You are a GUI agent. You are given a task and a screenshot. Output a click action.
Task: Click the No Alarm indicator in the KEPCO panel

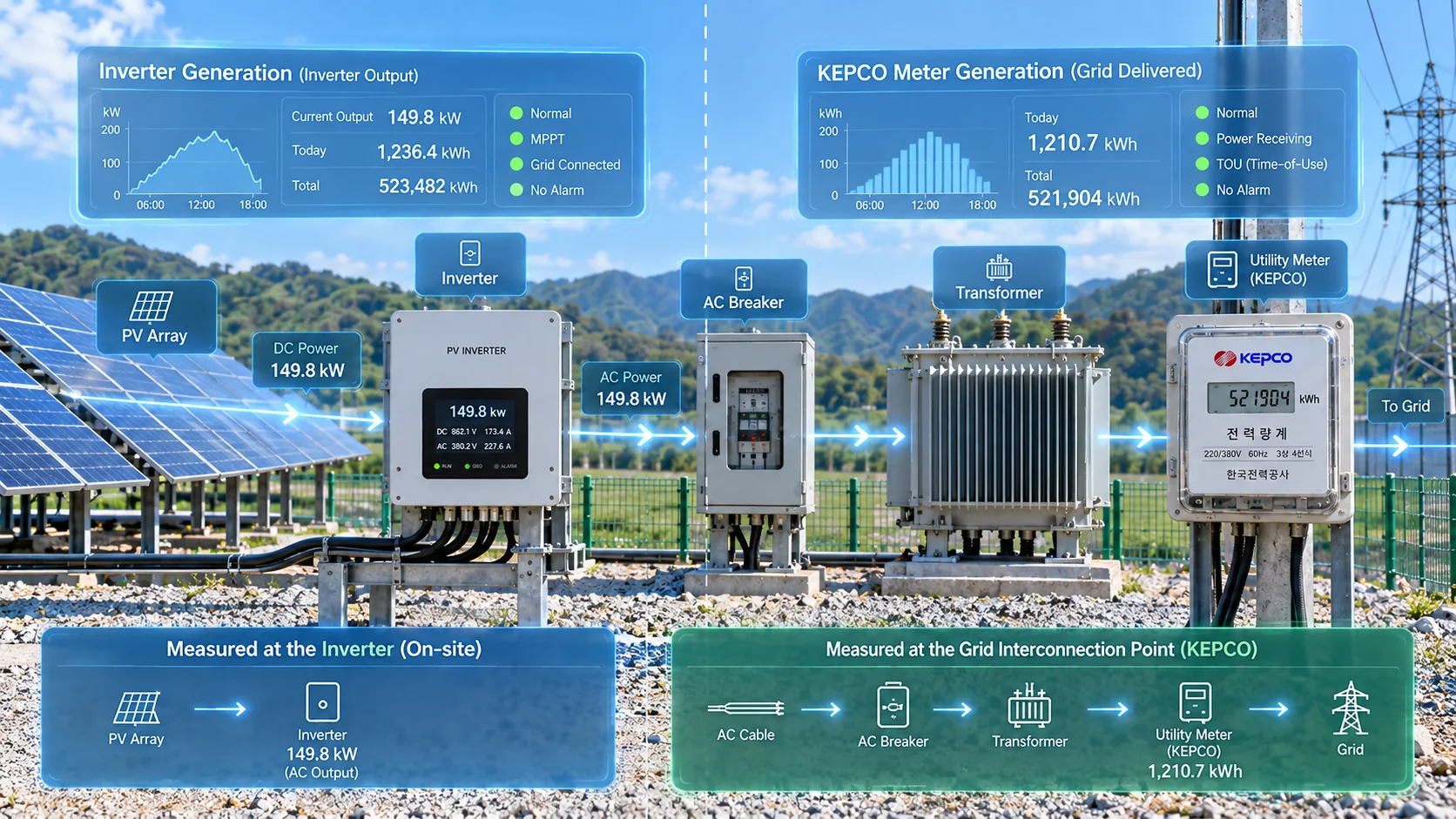click(1233, 190)
